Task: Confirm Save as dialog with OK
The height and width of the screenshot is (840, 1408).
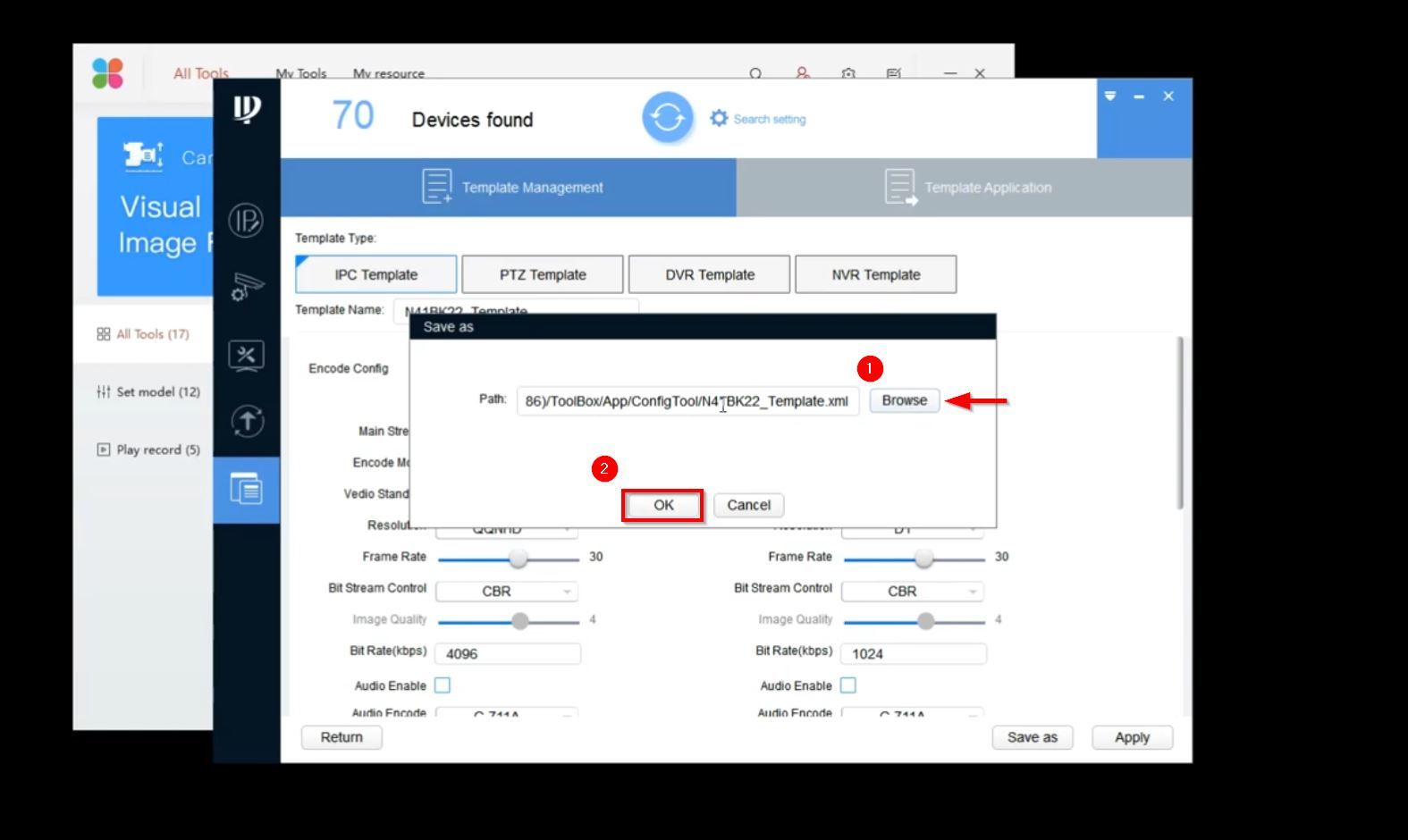Action: (x=663, y=505)
